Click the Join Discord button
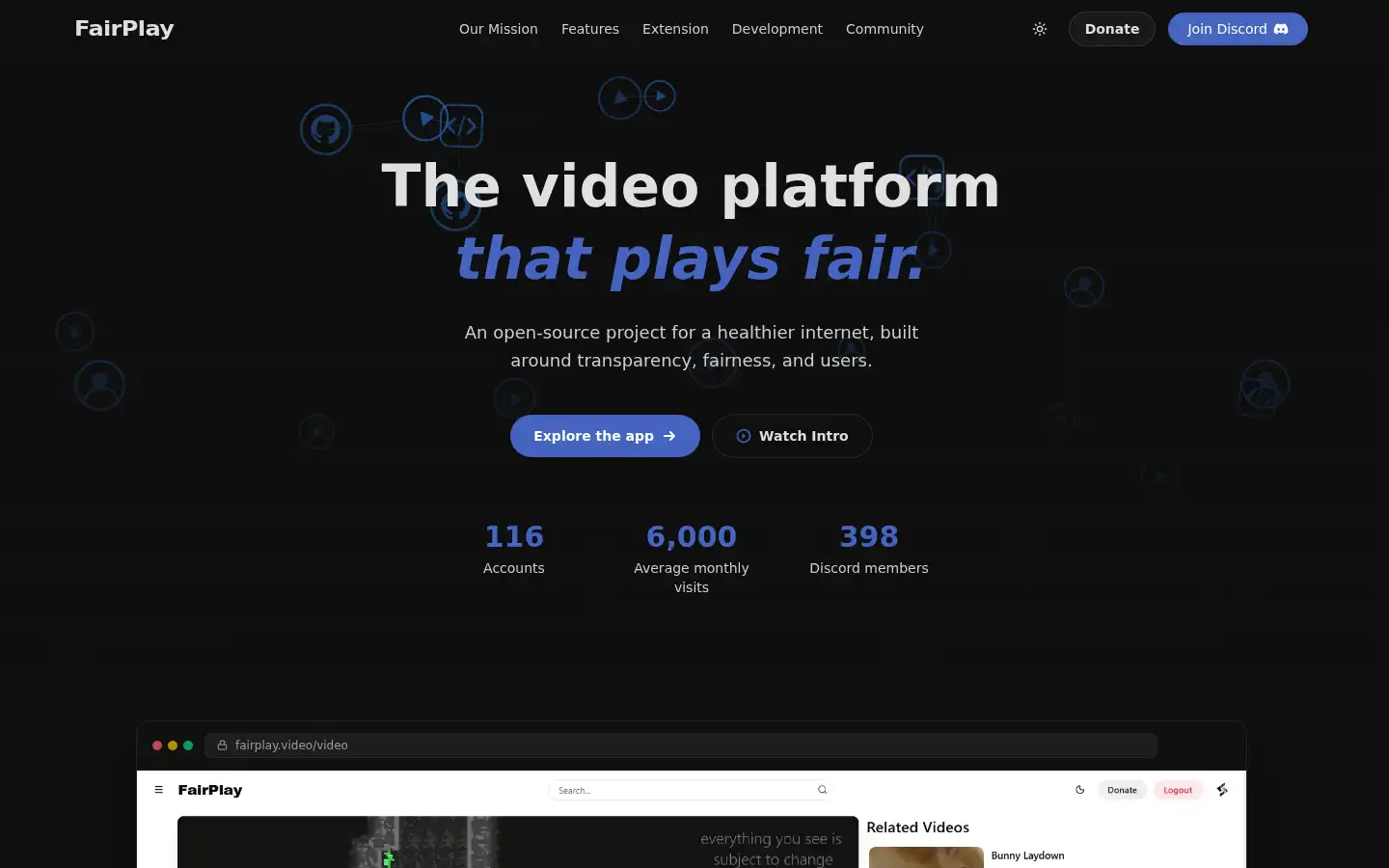Screen dimensions: 1389x868 coord(1238,29)
